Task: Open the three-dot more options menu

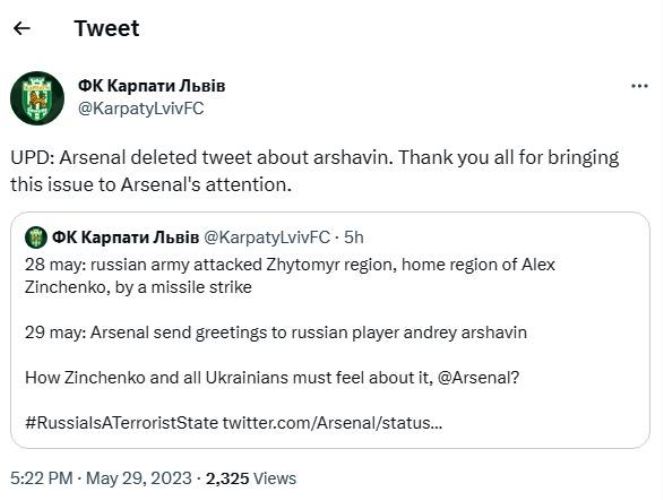Action: point(640,86)
